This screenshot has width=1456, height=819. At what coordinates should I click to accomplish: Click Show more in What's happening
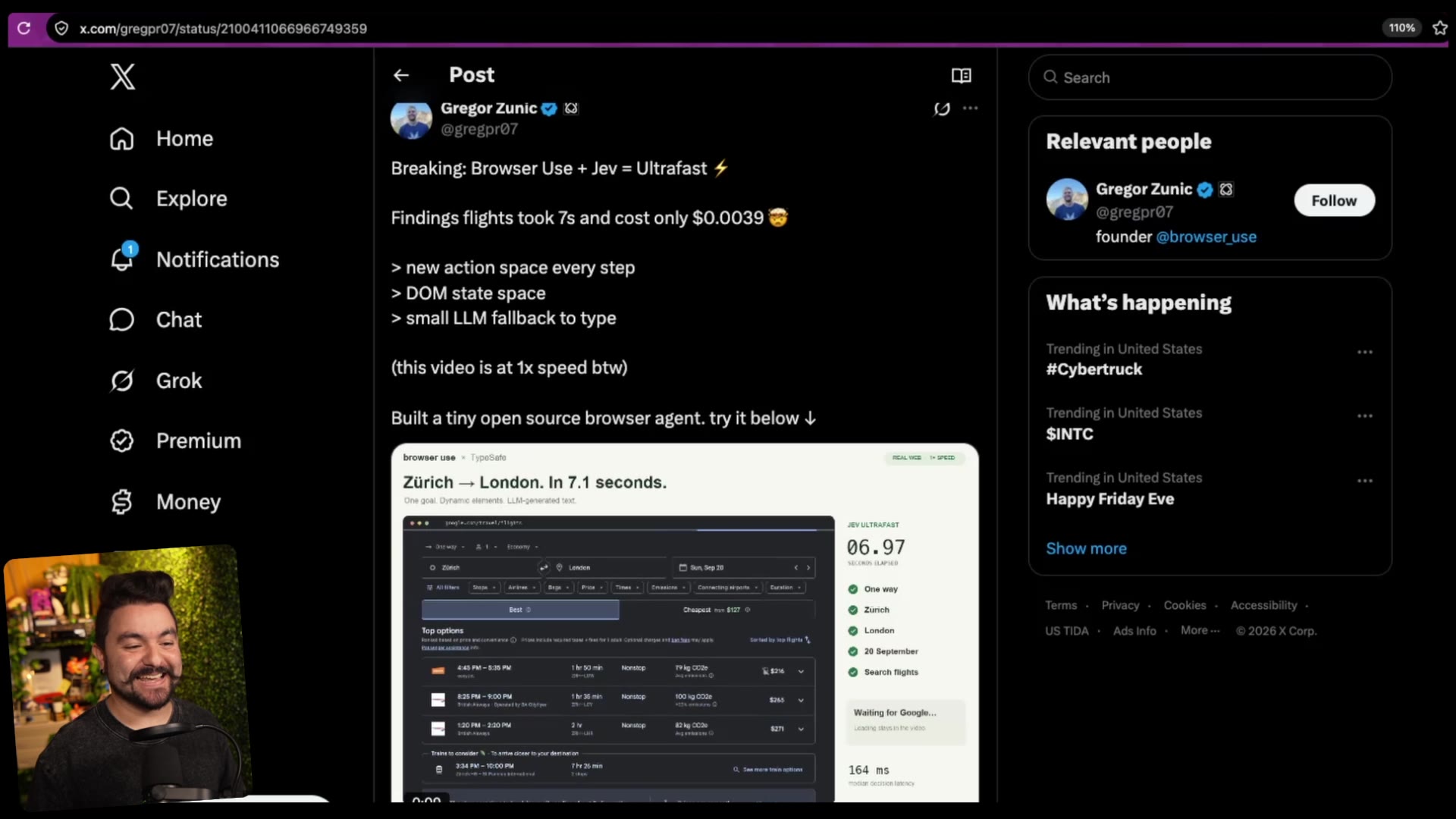[x=1086, y=548]
